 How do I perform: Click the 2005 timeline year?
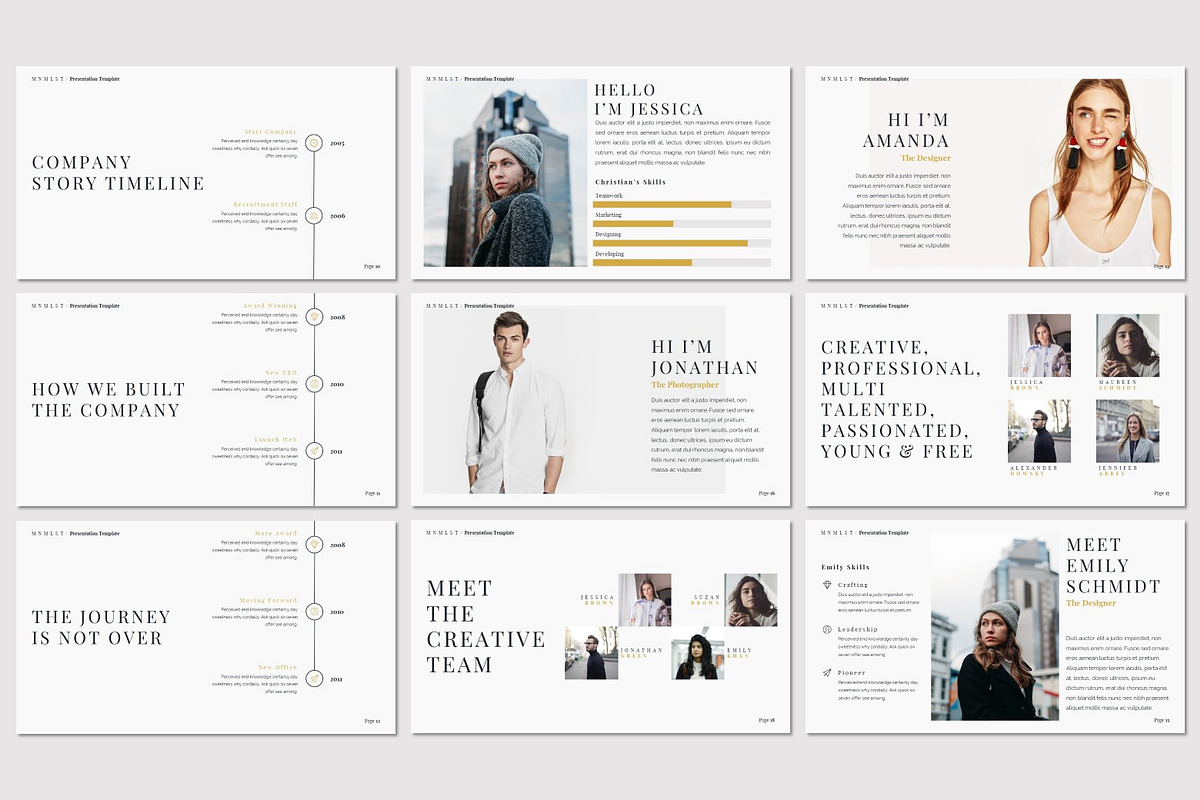pos(337,144)
